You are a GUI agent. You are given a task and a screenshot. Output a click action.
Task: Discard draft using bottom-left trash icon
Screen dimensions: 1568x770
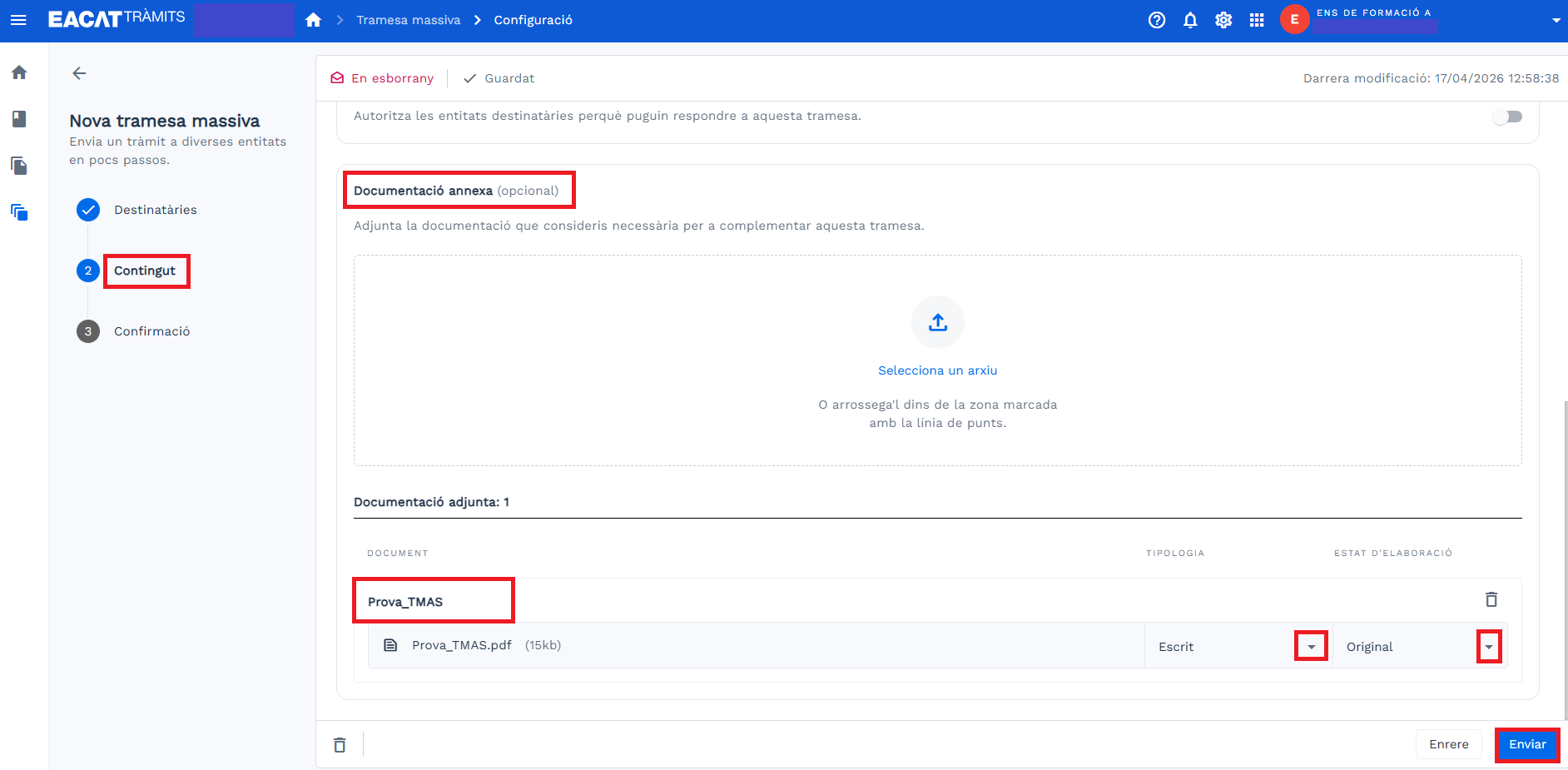click(340, 745)
